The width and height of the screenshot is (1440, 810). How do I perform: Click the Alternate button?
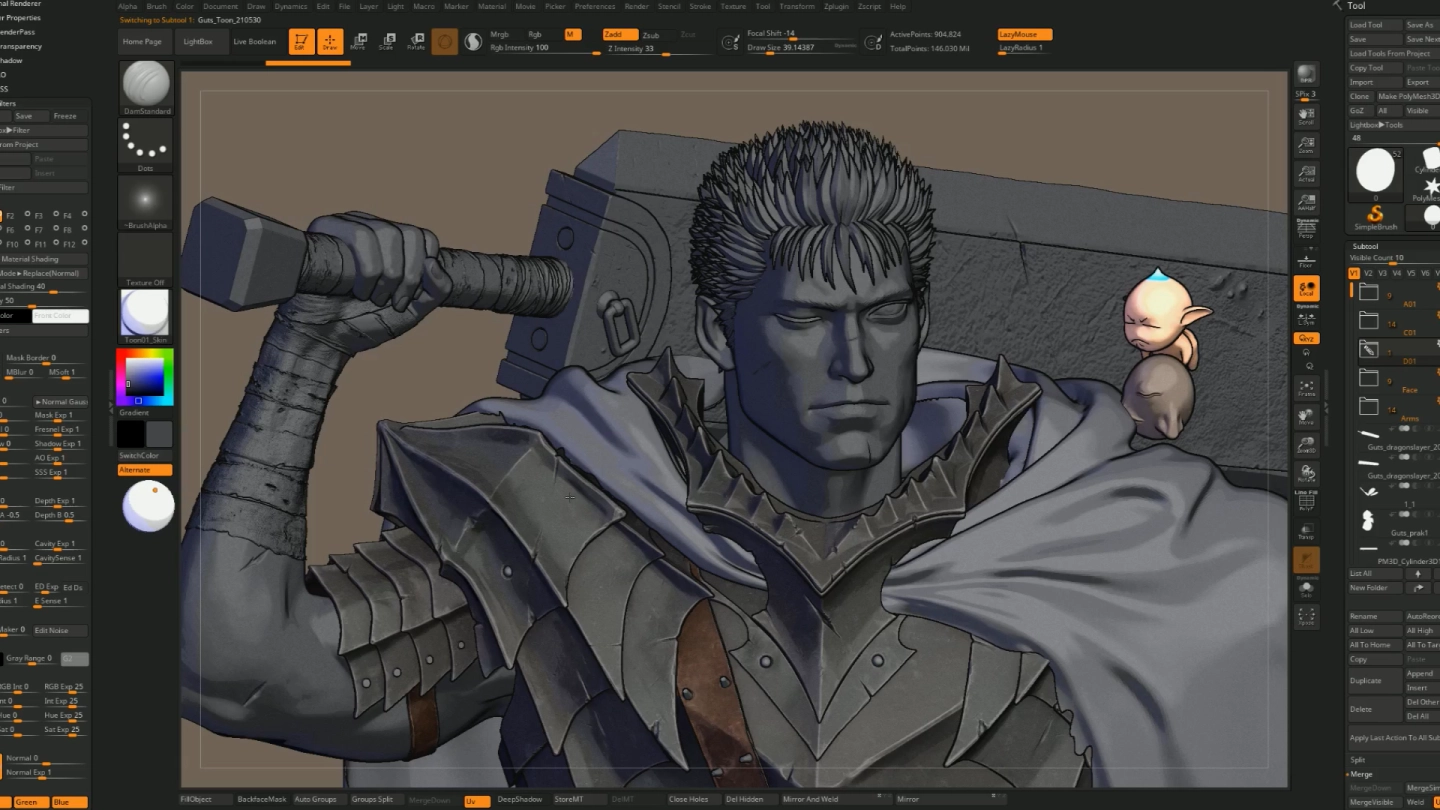tap(145, 470)
